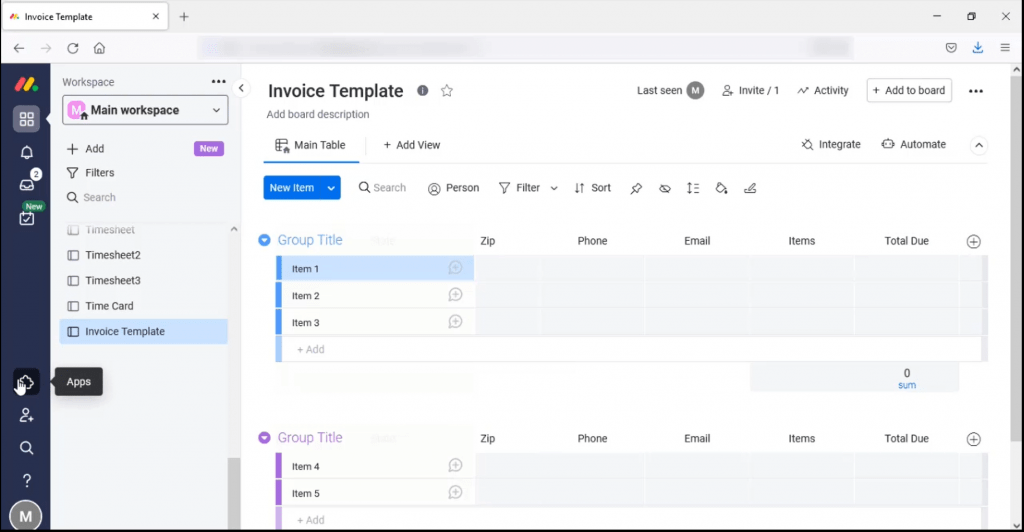
Task: Open the Activity log
Action: (x=823, y=91)
